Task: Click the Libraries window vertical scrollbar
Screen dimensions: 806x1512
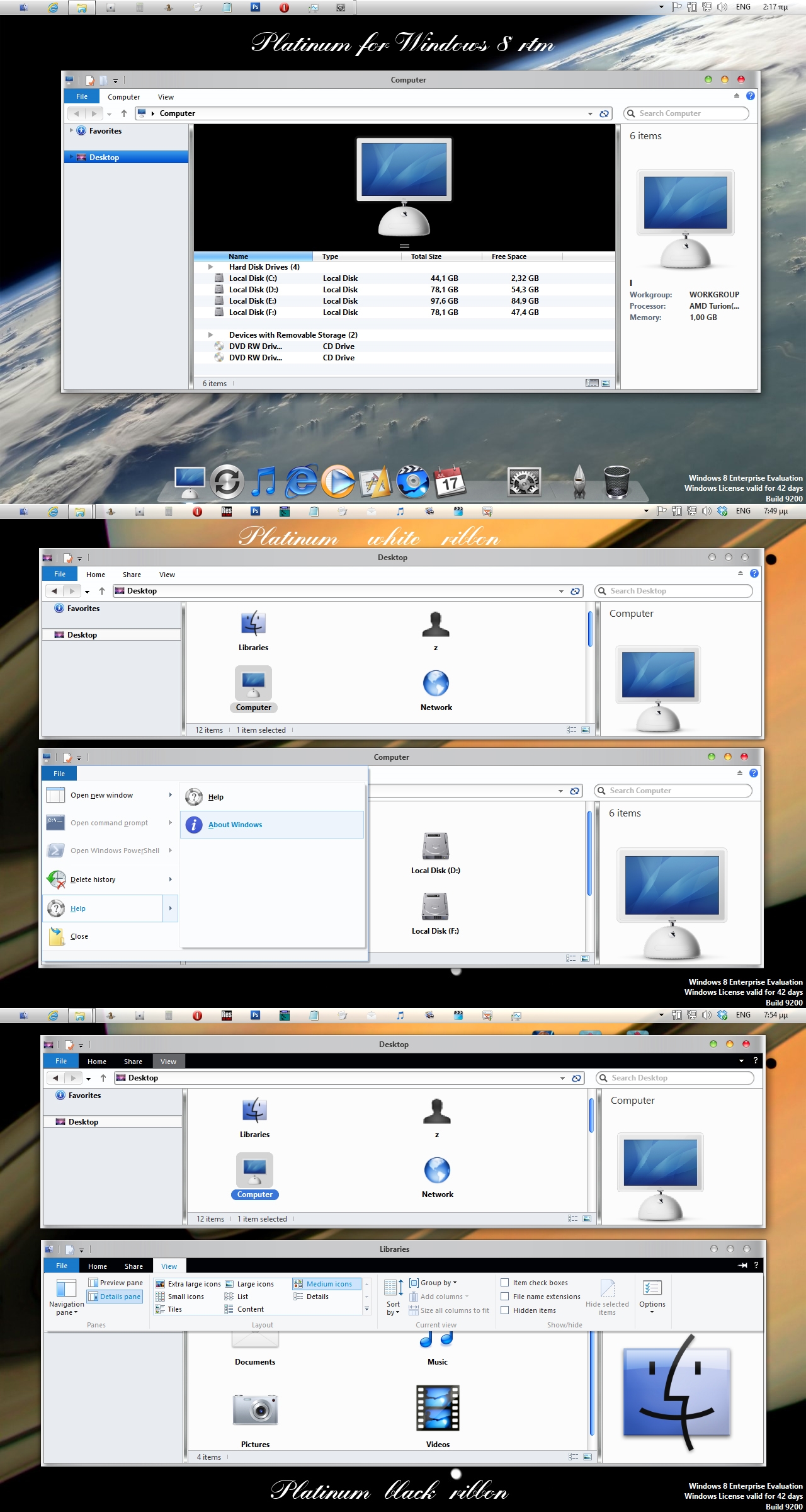Action: click(591, 1383)
